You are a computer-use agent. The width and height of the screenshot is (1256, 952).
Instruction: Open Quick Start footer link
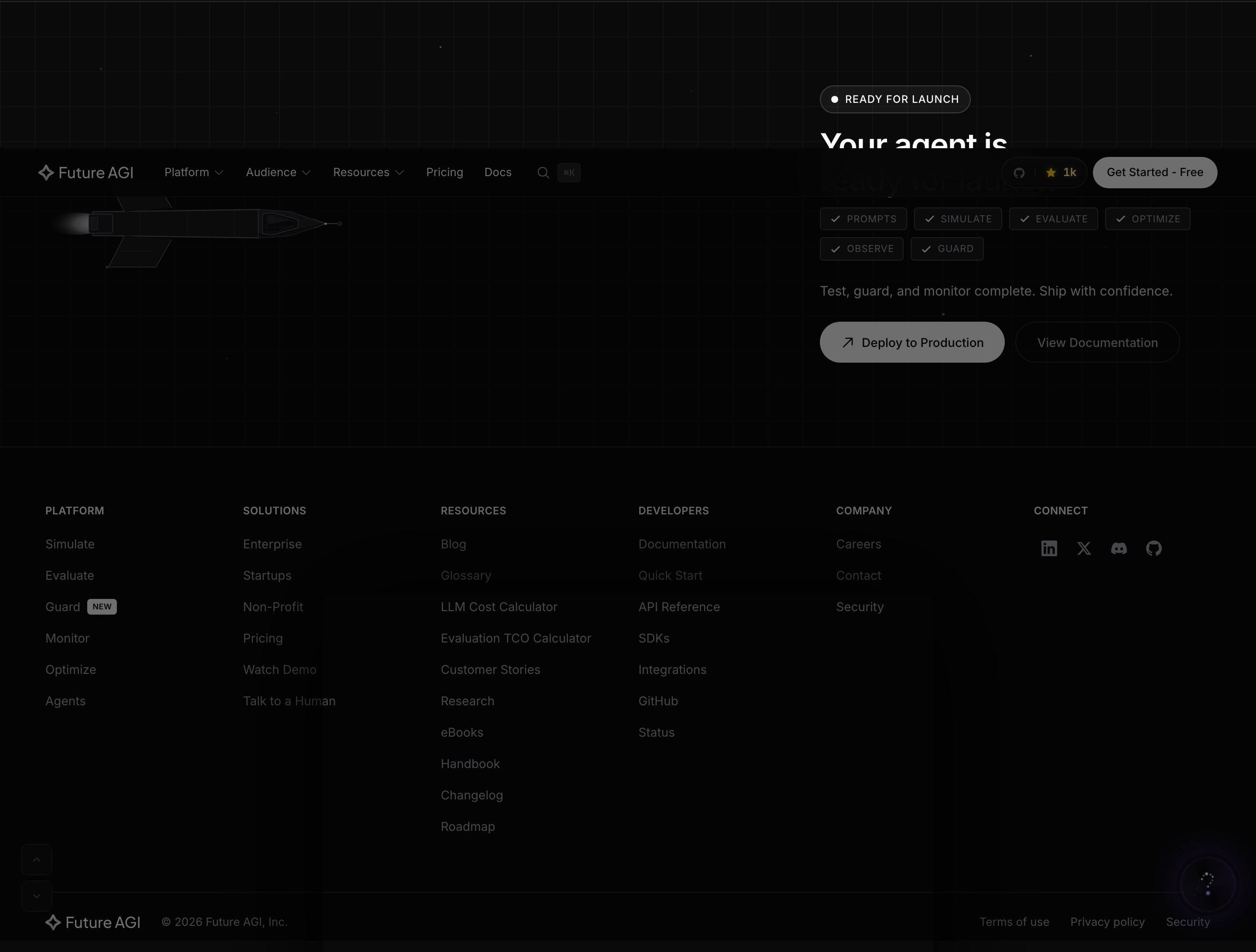click(x=671, y=575)
